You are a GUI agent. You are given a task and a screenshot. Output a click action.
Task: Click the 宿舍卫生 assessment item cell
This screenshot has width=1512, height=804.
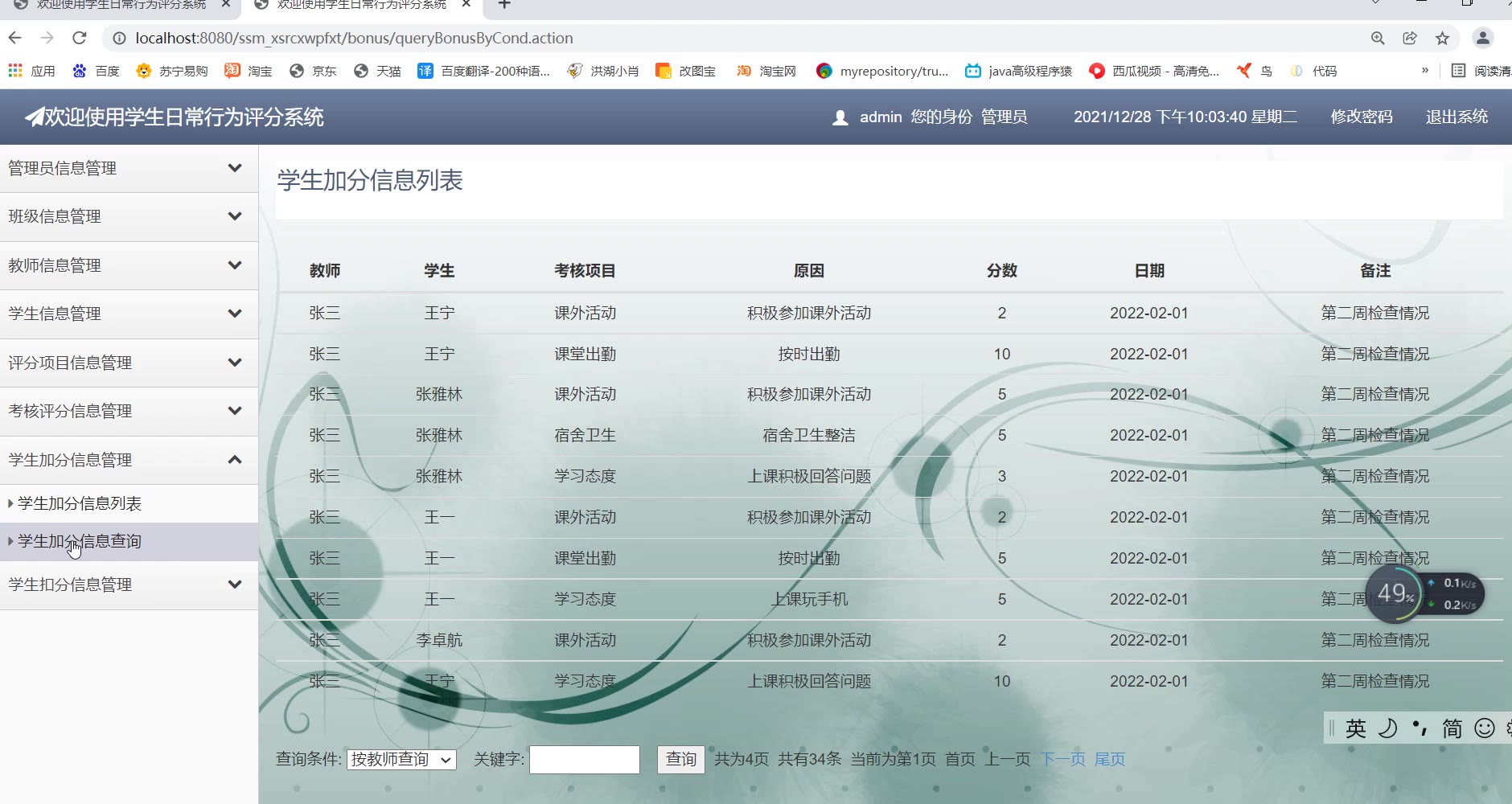click(585, 435)
